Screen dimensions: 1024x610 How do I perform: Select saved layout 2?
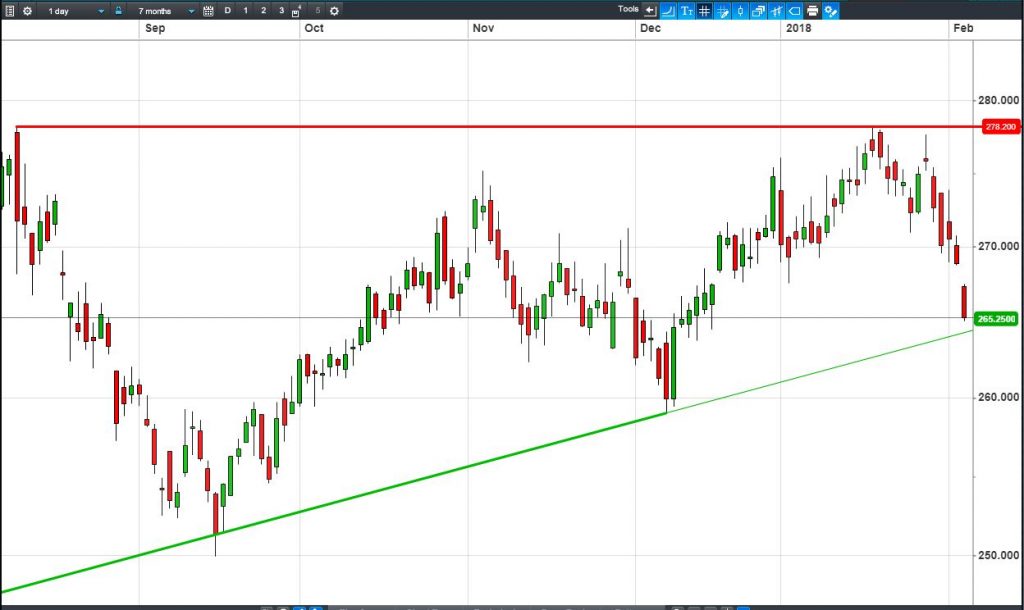(263, 10)
